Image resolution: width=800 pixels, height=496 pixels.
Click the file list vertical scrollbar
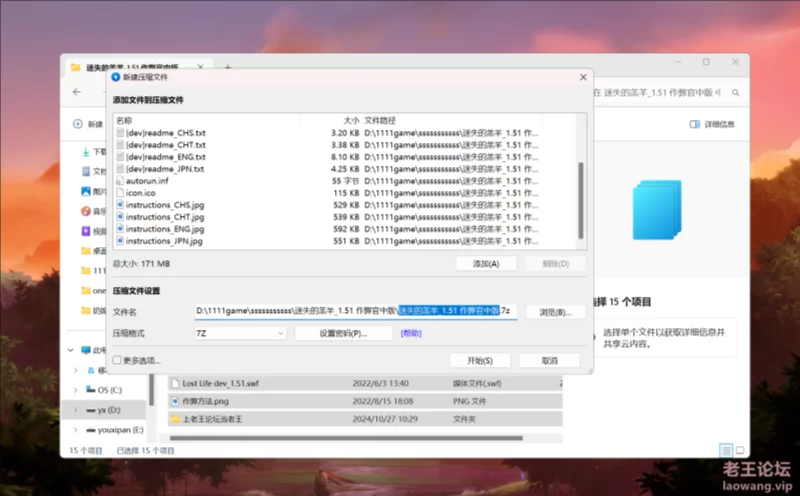click(580, 190)
